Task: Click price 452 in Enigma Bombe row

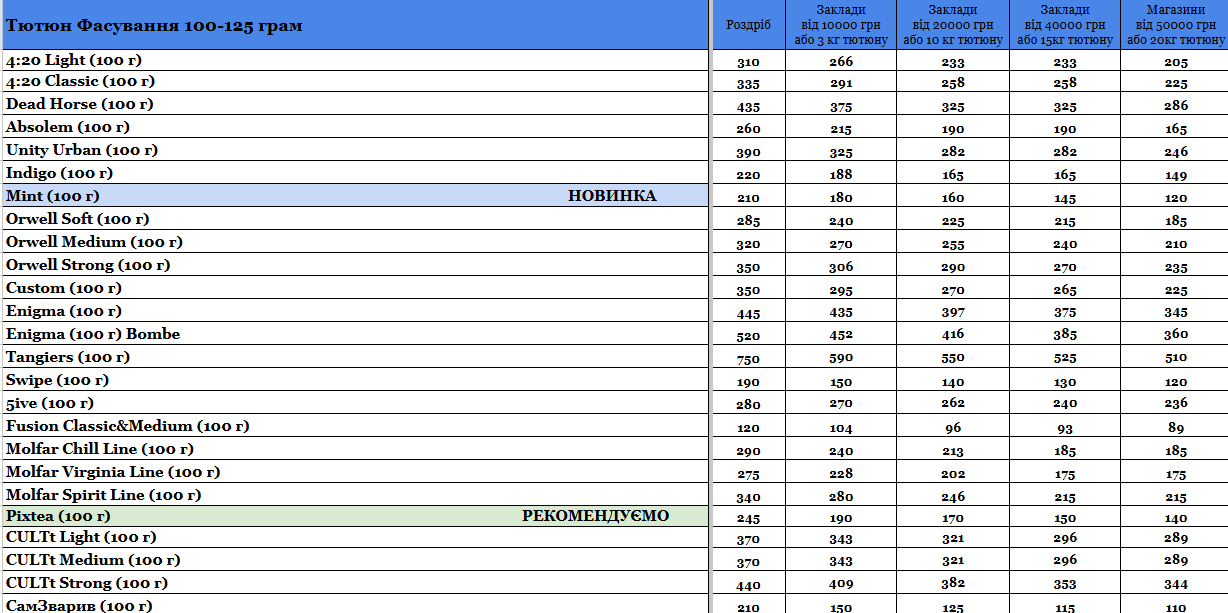Action: 841,336
